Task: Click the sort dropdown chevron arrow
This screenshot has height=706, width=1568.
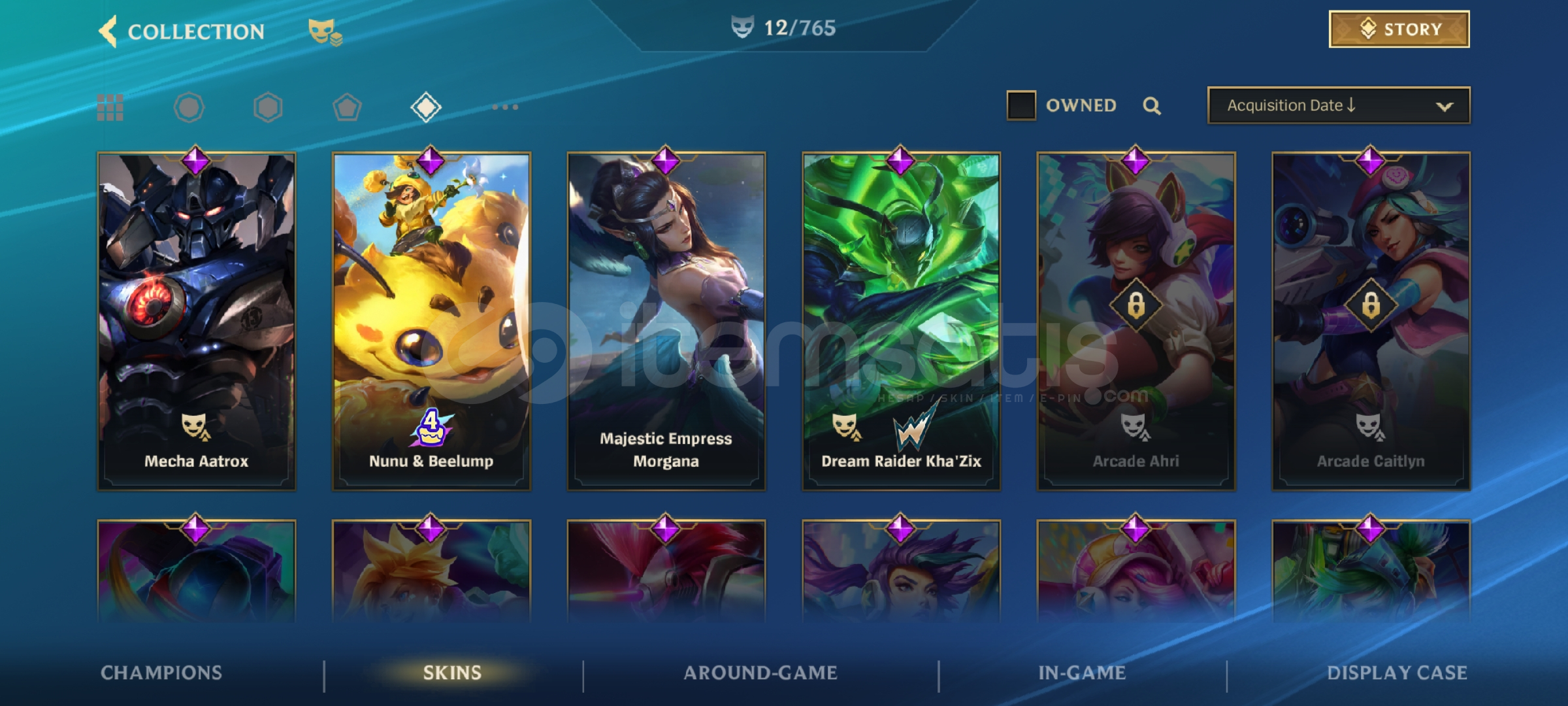Action: coord(1444,107)
